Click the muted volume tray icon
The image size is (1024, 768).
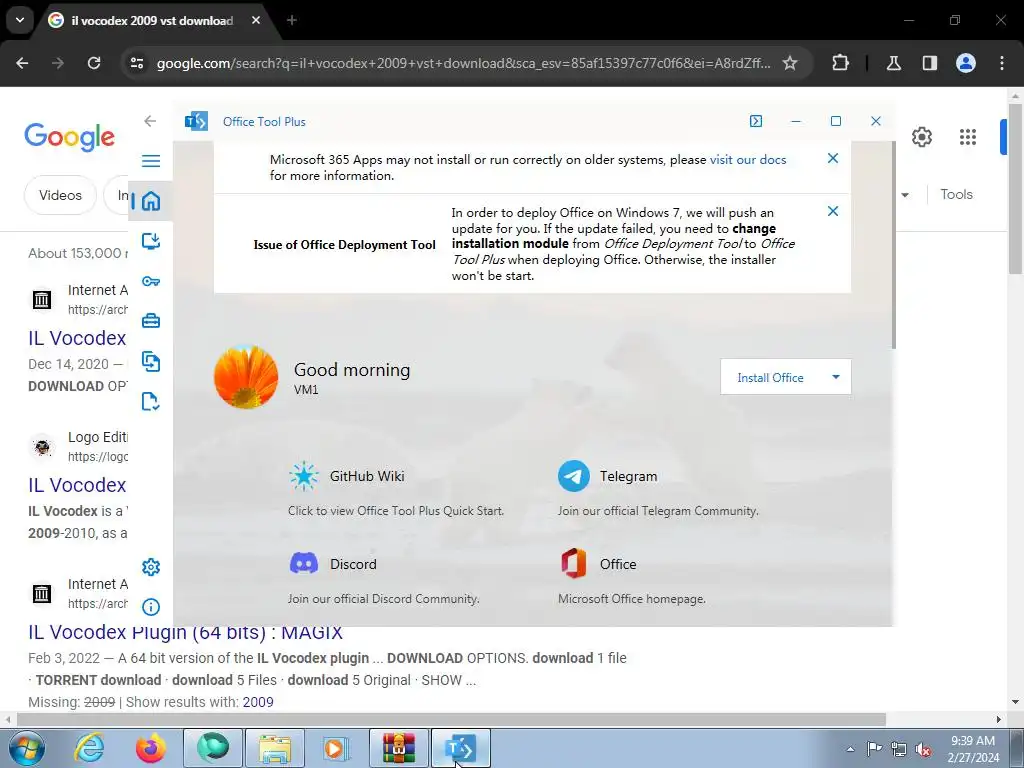(x=923, y=749)
